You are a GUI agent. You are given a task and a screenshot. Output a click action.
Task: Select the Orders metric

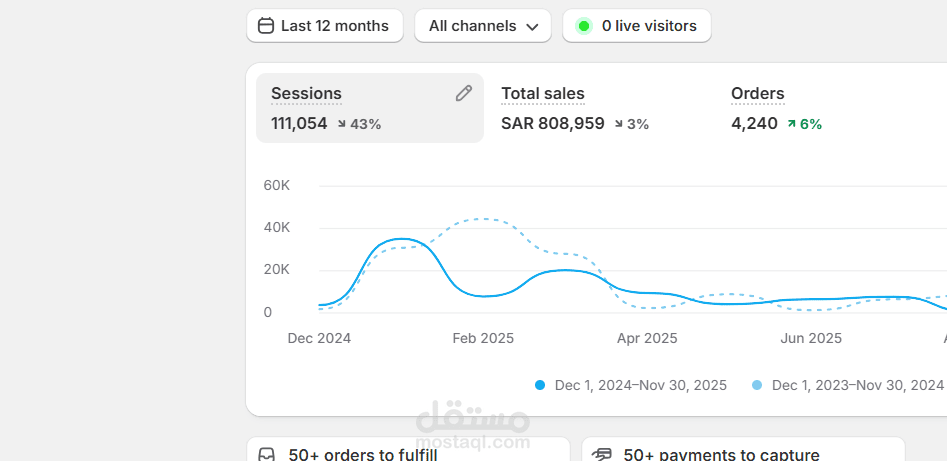[757, 94]
